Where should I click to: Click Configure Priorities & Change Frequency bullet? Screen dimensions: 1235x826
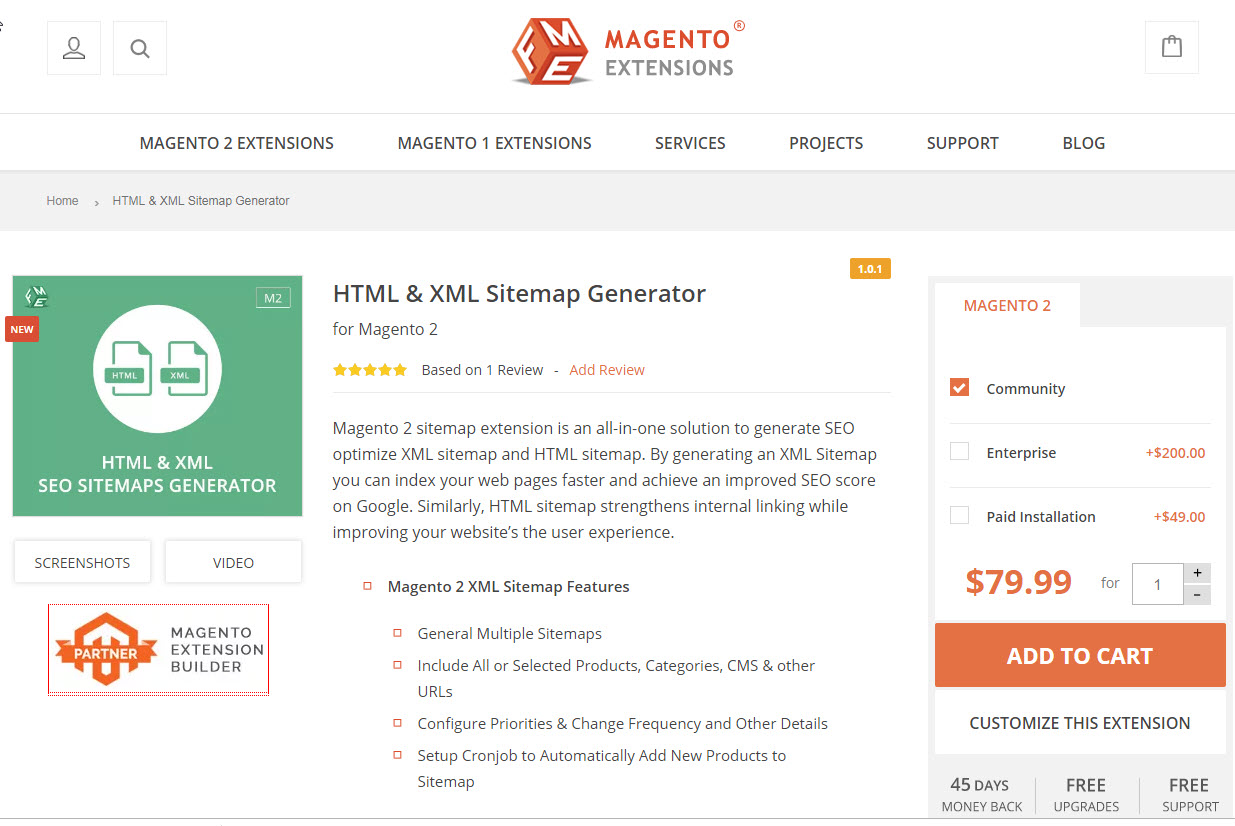click(x=622, y=724)
